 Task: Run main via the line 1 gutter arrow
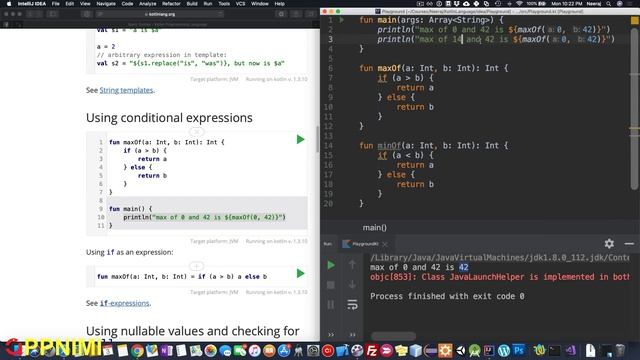(x=342, y=20)
